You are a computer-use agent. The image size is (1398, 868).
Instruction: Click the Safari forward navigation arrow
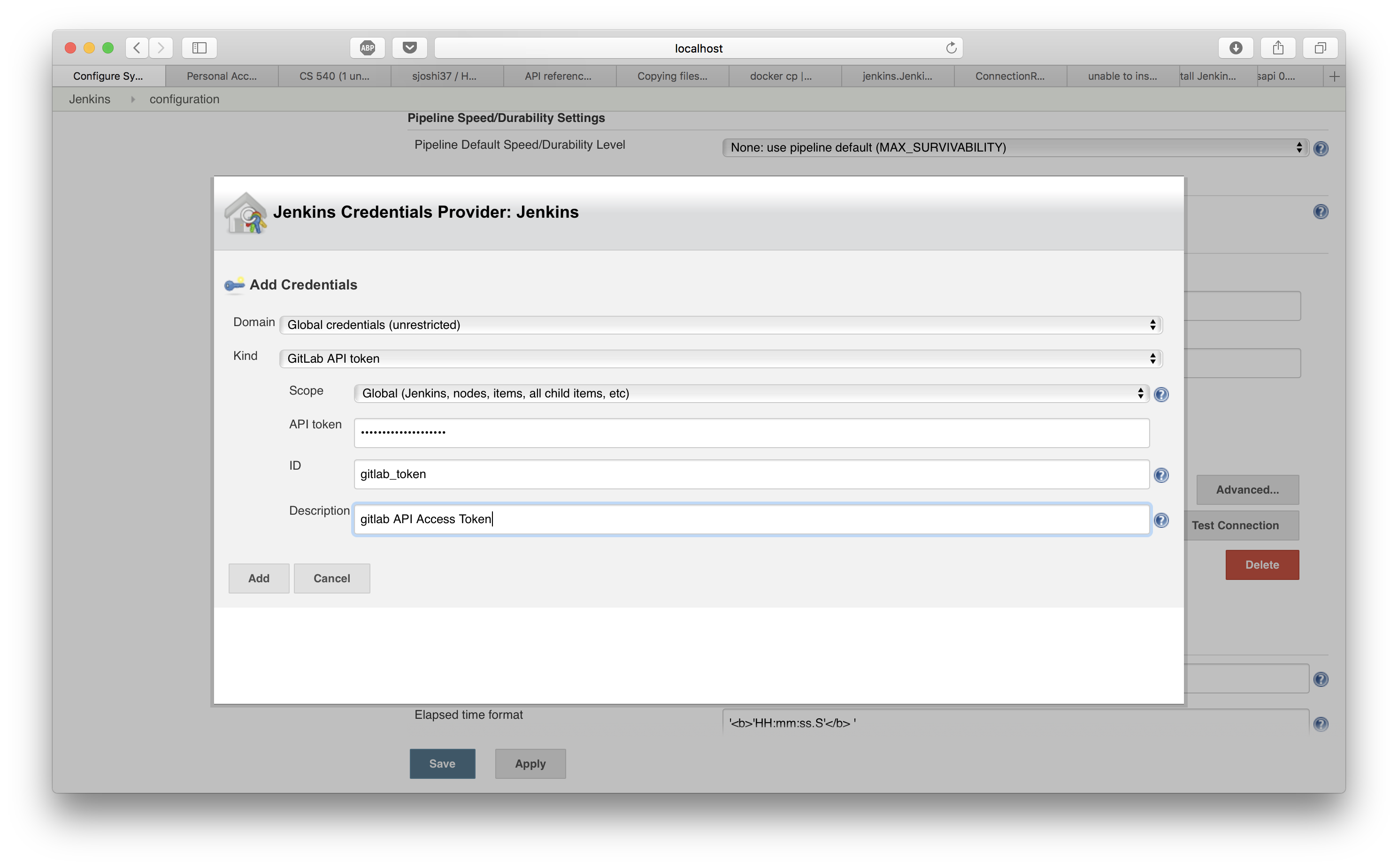161,48
